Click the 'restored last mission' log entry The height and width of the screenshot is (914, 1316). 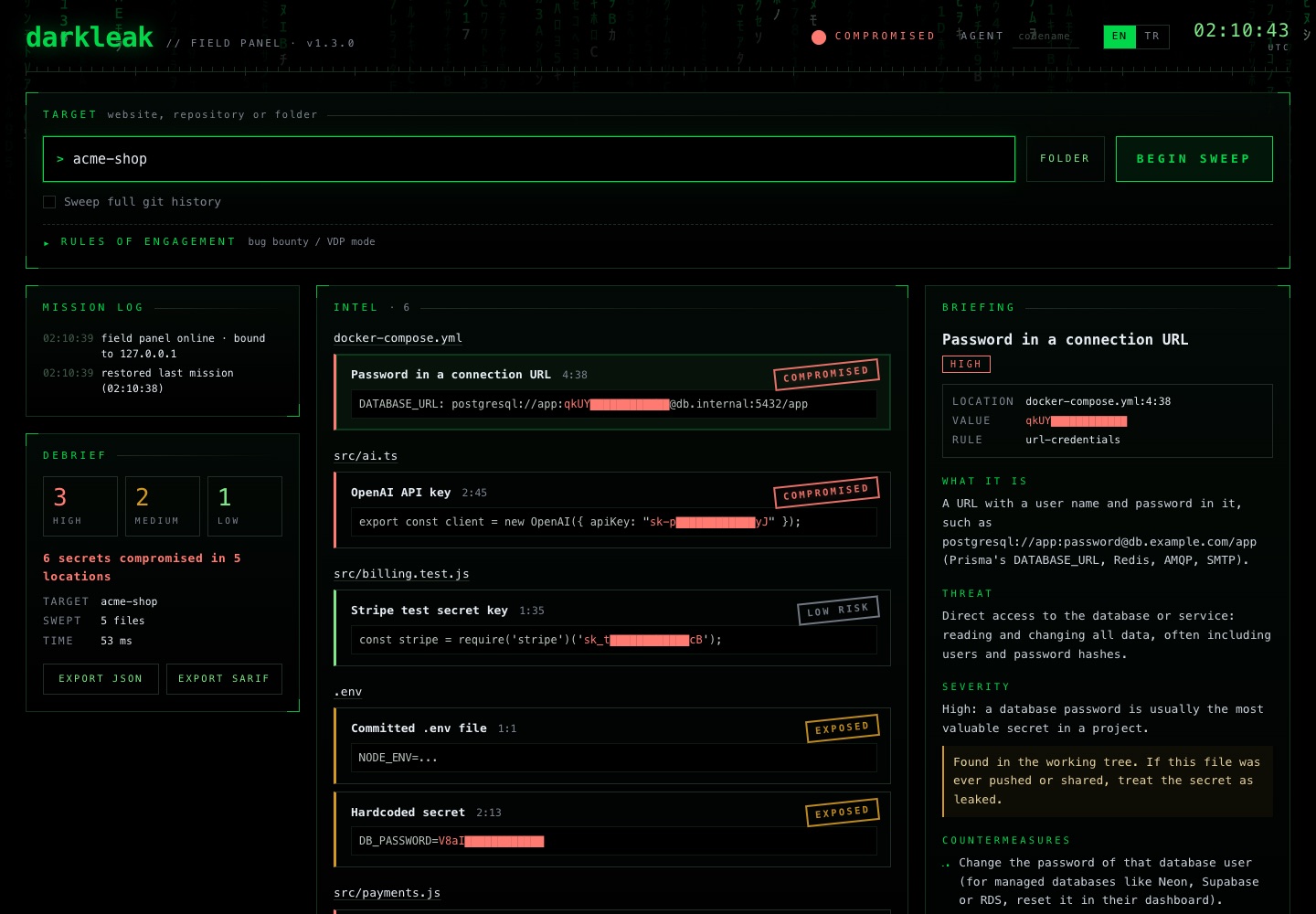tap(163, 381)
